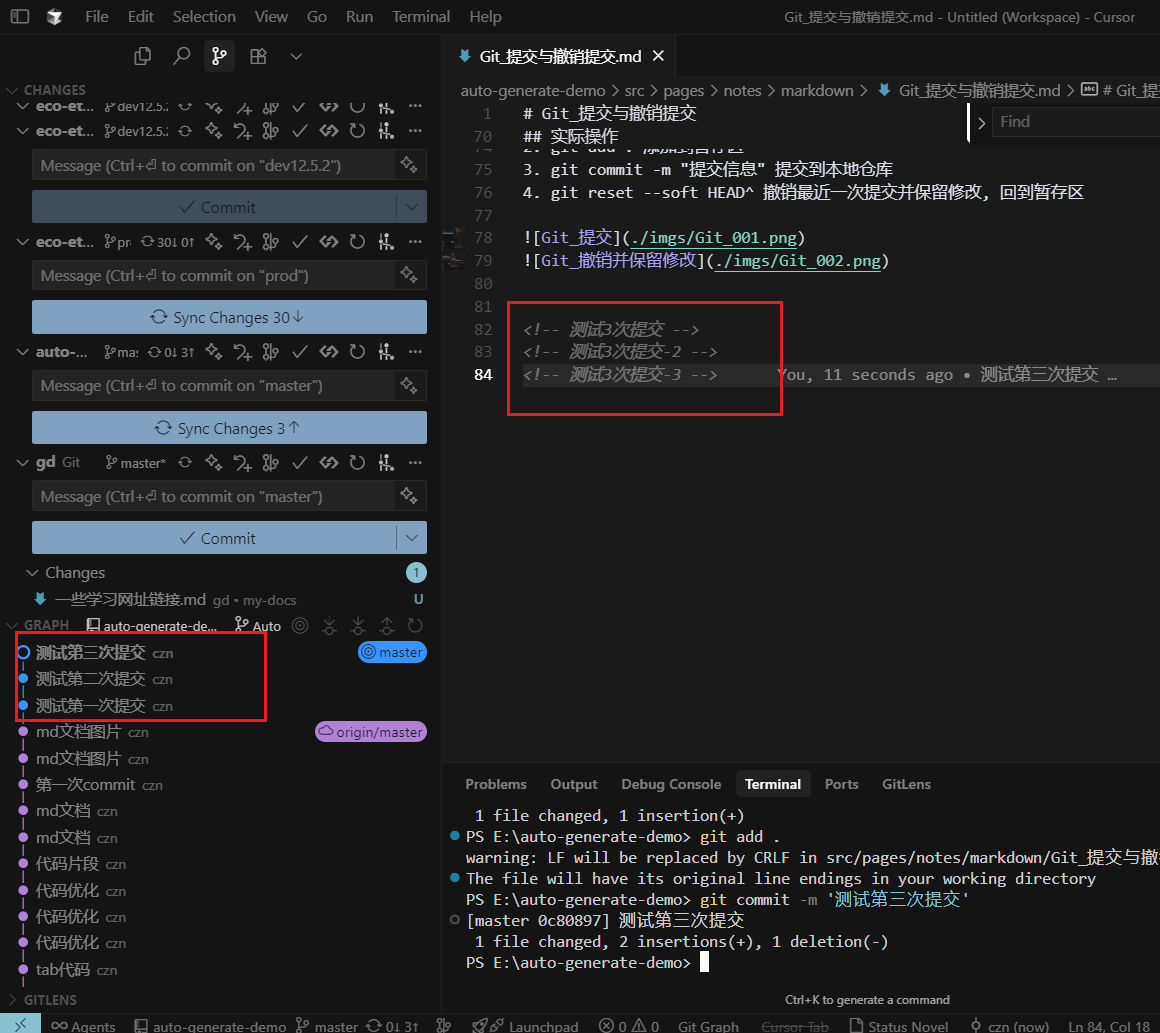The image size is (1160, 1033).
Task: Click the push icon in Graph header
Action: tap(385, 626)
